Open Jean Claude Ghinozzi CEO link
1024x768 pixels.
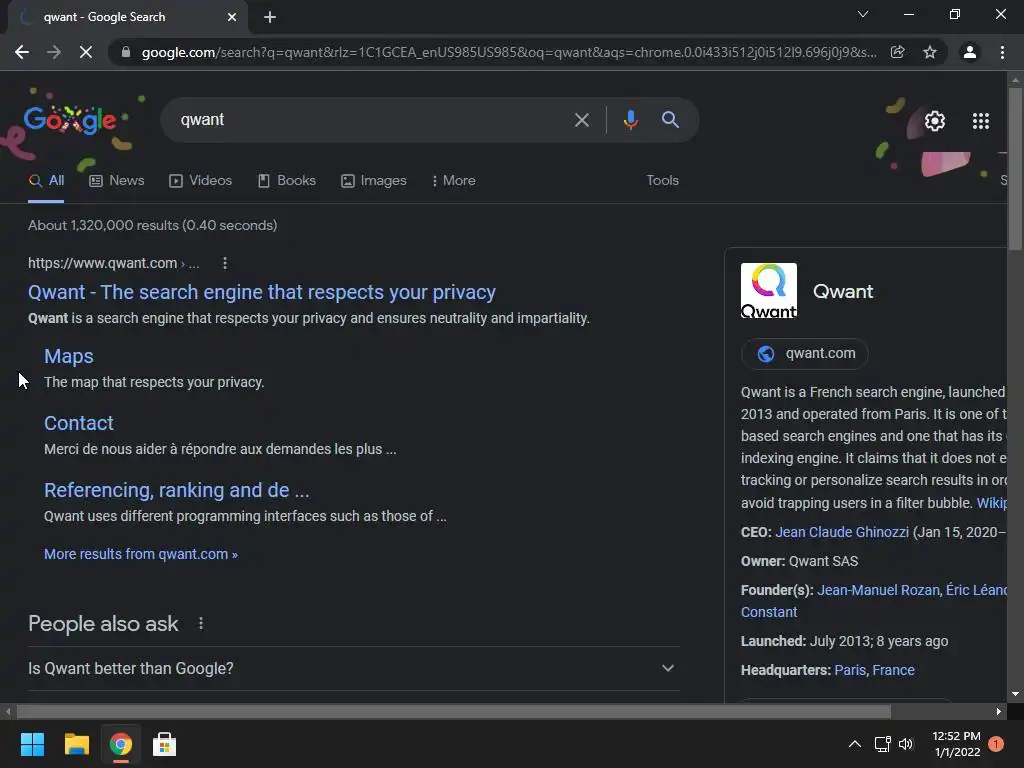[842, 532]
